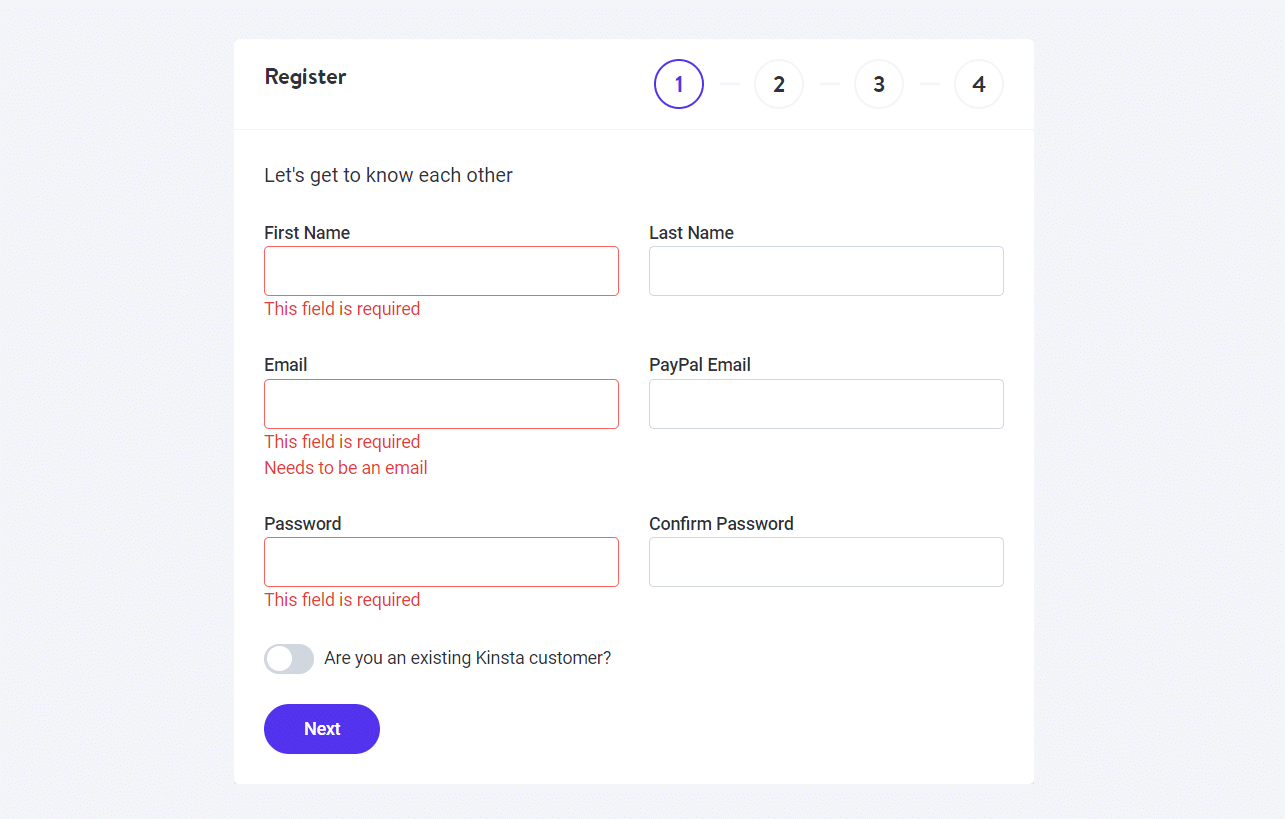Focus the Password input field
The width and height of the screenshot is (1285, 819).
pyautogui.click(x=441, y=561)
